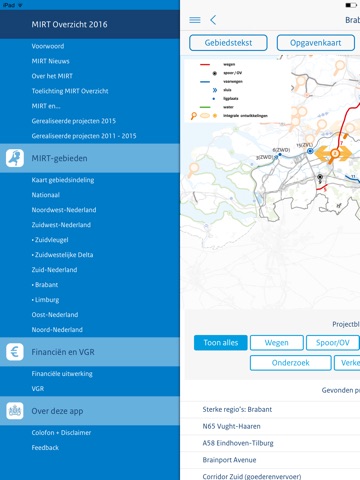This screenshot has height=480, width=360.
Task: Open the MIRT en... item
Action: click(x=46, y=106)
